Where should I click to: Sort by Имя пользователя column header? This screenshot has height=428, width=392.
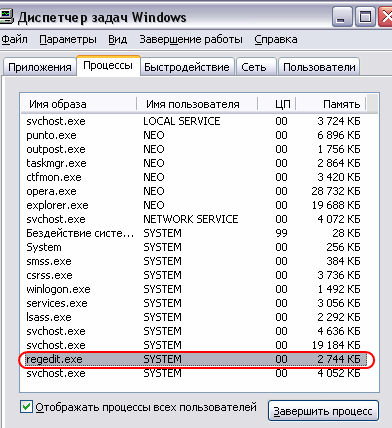pos(197,104)
